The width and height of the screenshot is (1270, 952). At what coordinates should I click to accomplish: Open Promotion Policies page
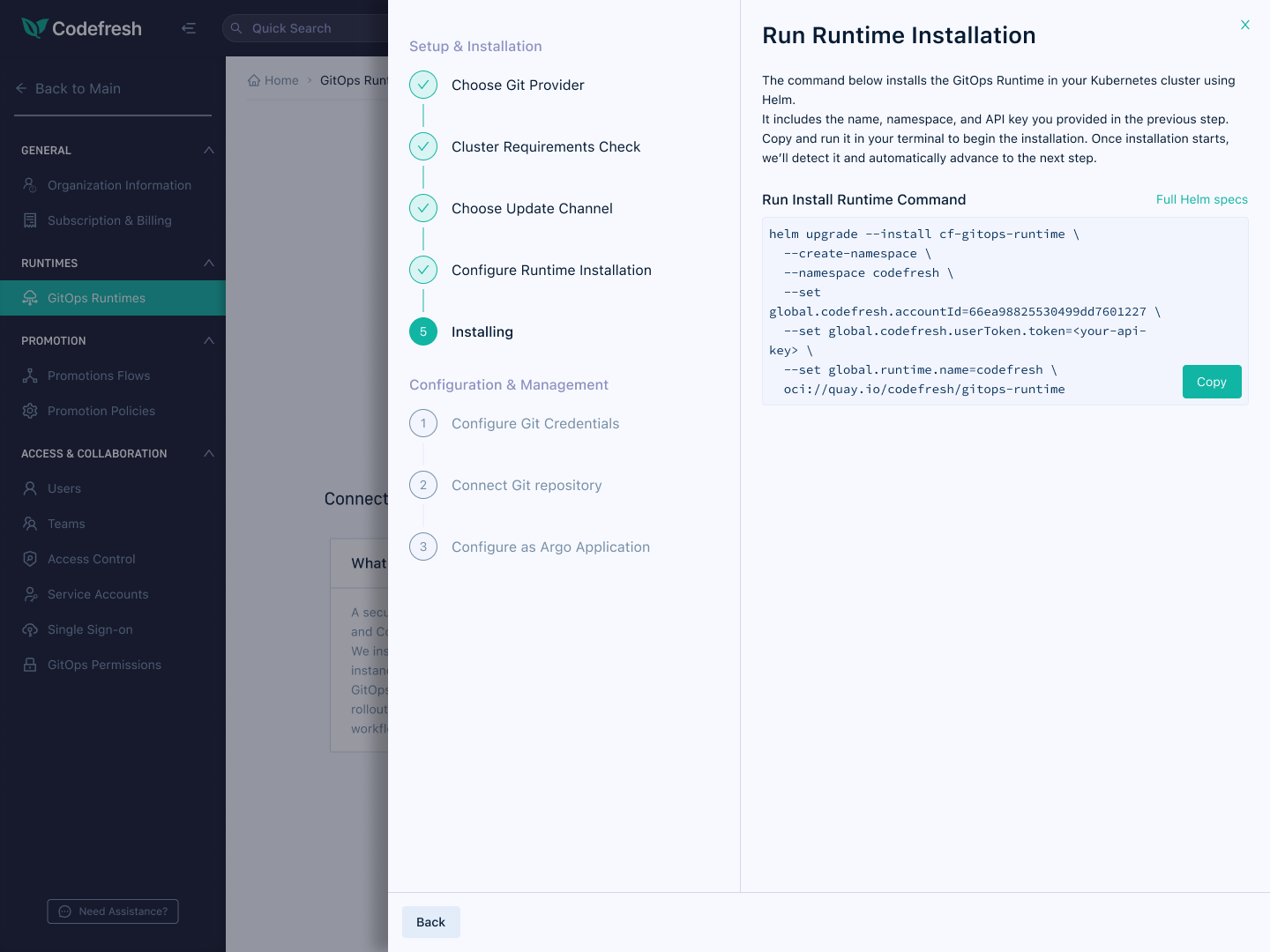[113, 411]
